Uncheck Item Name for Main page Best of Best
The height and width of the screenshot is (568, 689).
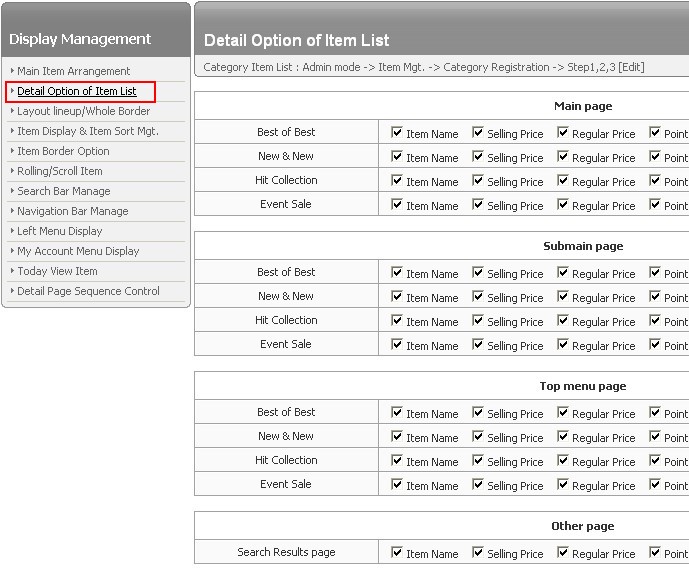tap(397, 132)
